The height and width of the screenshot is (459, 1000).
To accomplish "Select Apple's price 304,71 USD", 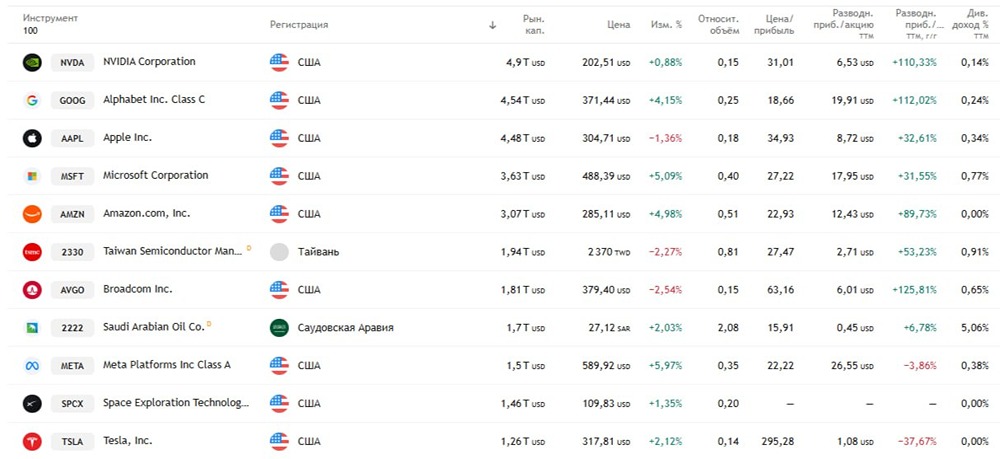I will click(606, 138).
